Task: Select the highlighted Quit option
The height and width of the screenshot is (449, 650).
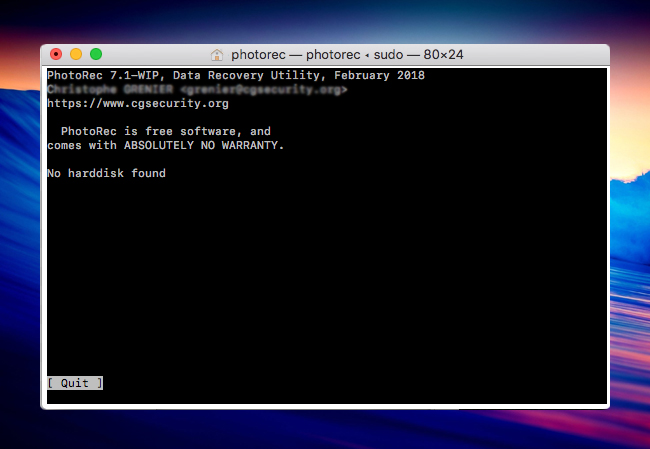Action: [x=74, y=383]
